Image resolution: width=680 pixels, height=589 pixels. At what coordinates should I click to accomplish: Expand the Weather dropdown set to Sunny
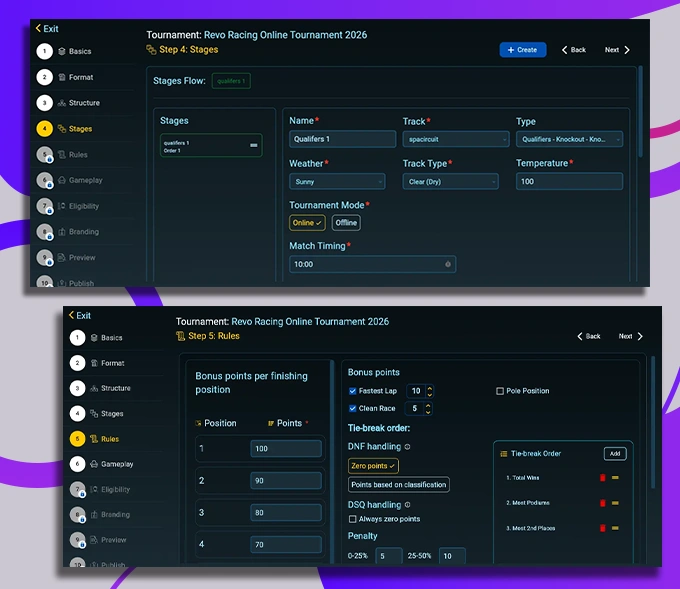(337, 182)
